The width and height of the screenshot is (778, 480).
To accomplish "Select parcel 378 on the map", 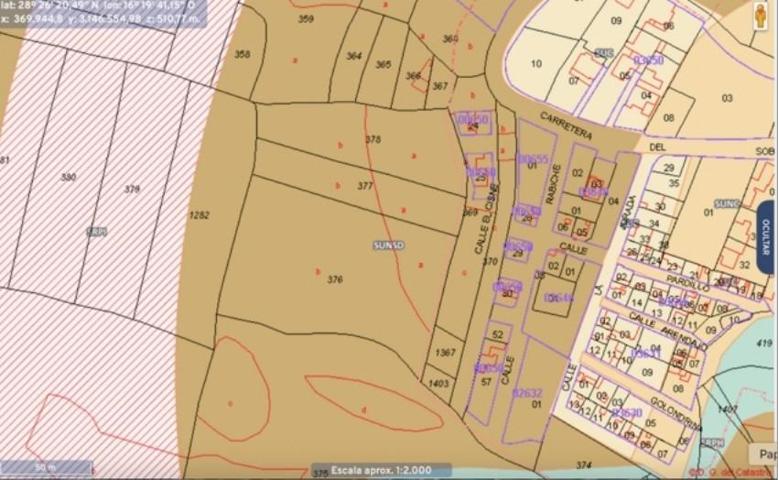I will tap(373, 140).
